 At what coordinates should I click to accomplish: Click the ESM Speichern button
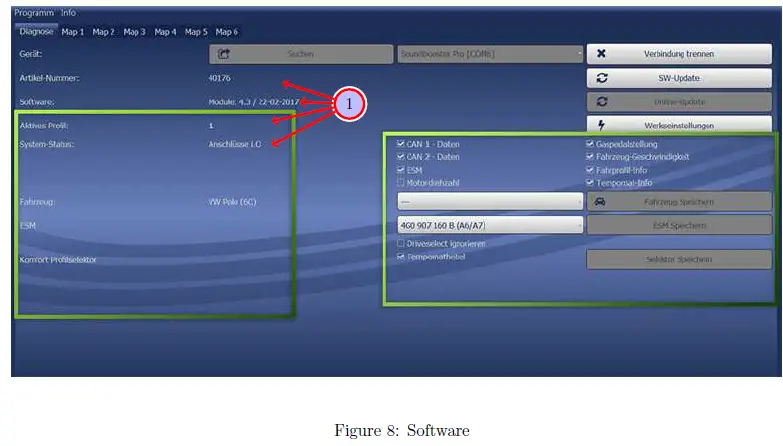point(679,226)
